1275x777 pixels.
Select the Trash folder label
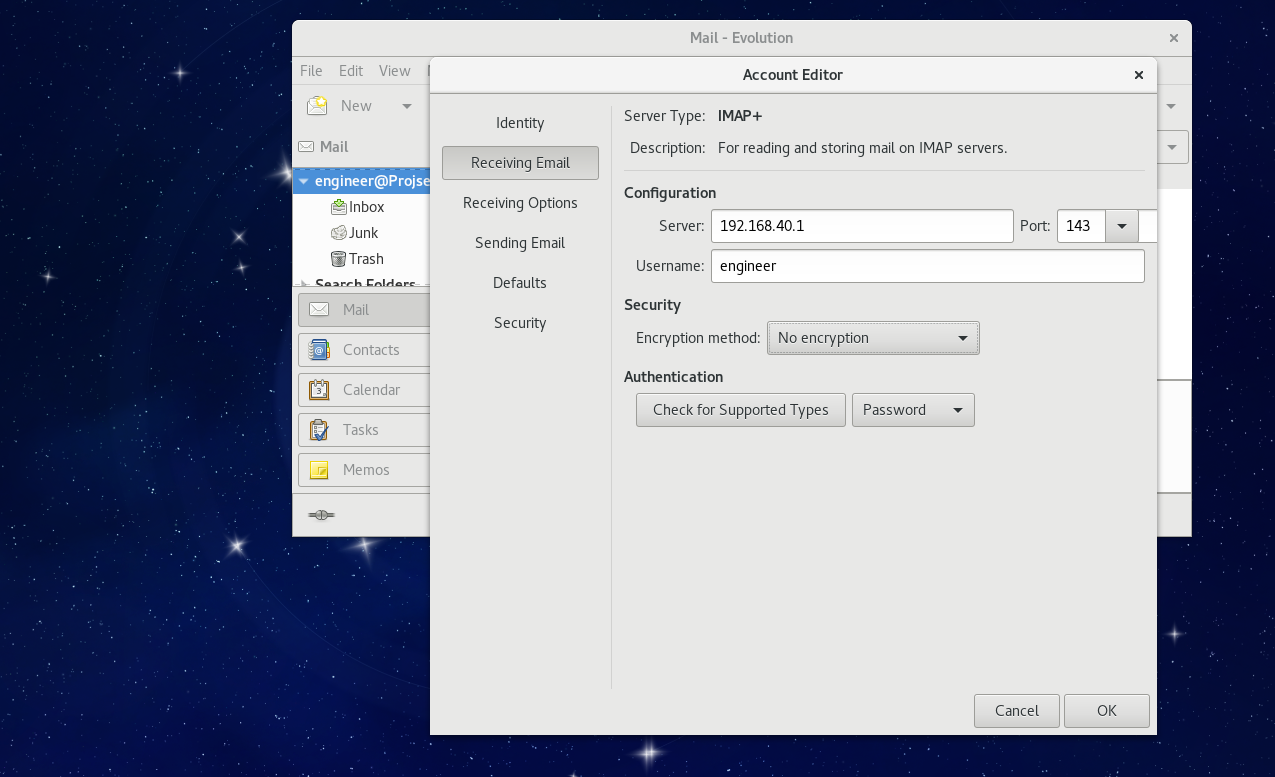pyautogui.click(x=366, y=259)
